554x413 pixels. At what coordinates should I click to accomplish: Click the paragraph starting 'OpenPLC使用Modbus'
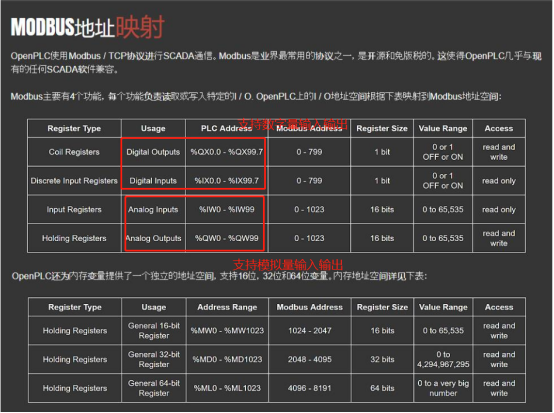[x=276, y=62]
